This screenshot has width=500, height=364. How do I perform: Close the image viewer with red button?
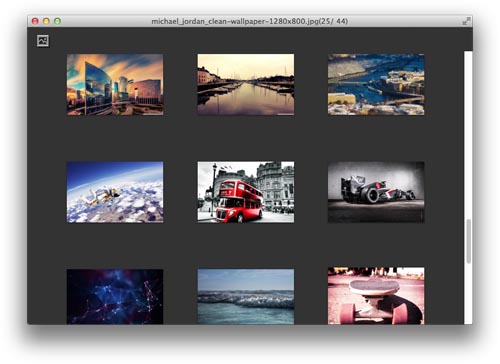click(35, 21)
